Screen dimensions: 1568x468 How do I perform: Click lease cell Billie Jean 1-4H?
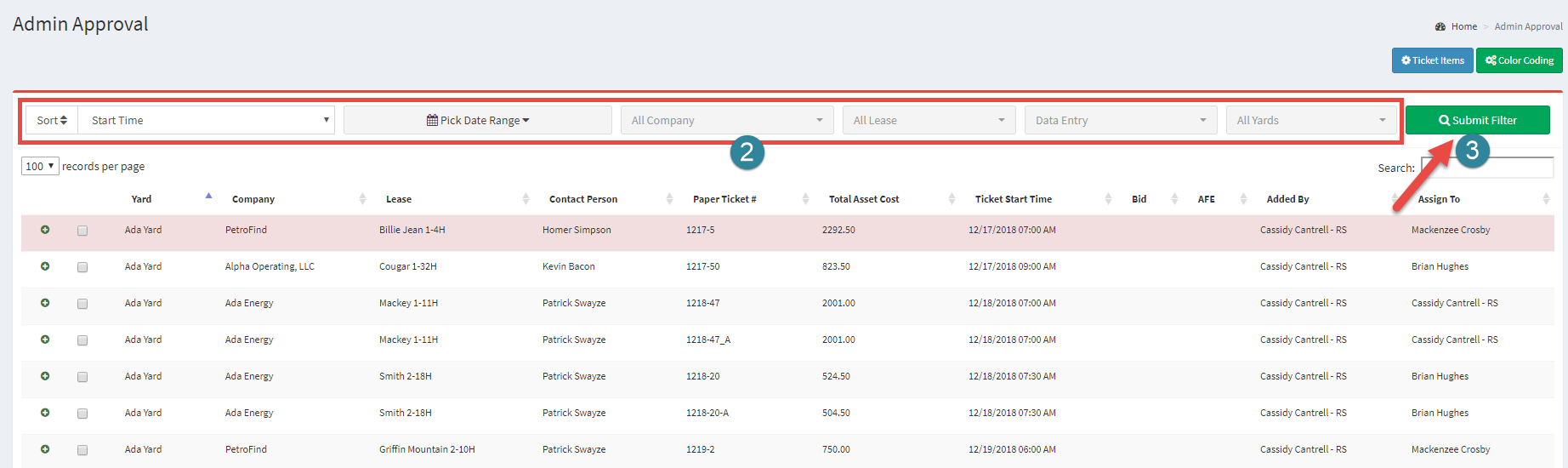(x=412, y=230)
